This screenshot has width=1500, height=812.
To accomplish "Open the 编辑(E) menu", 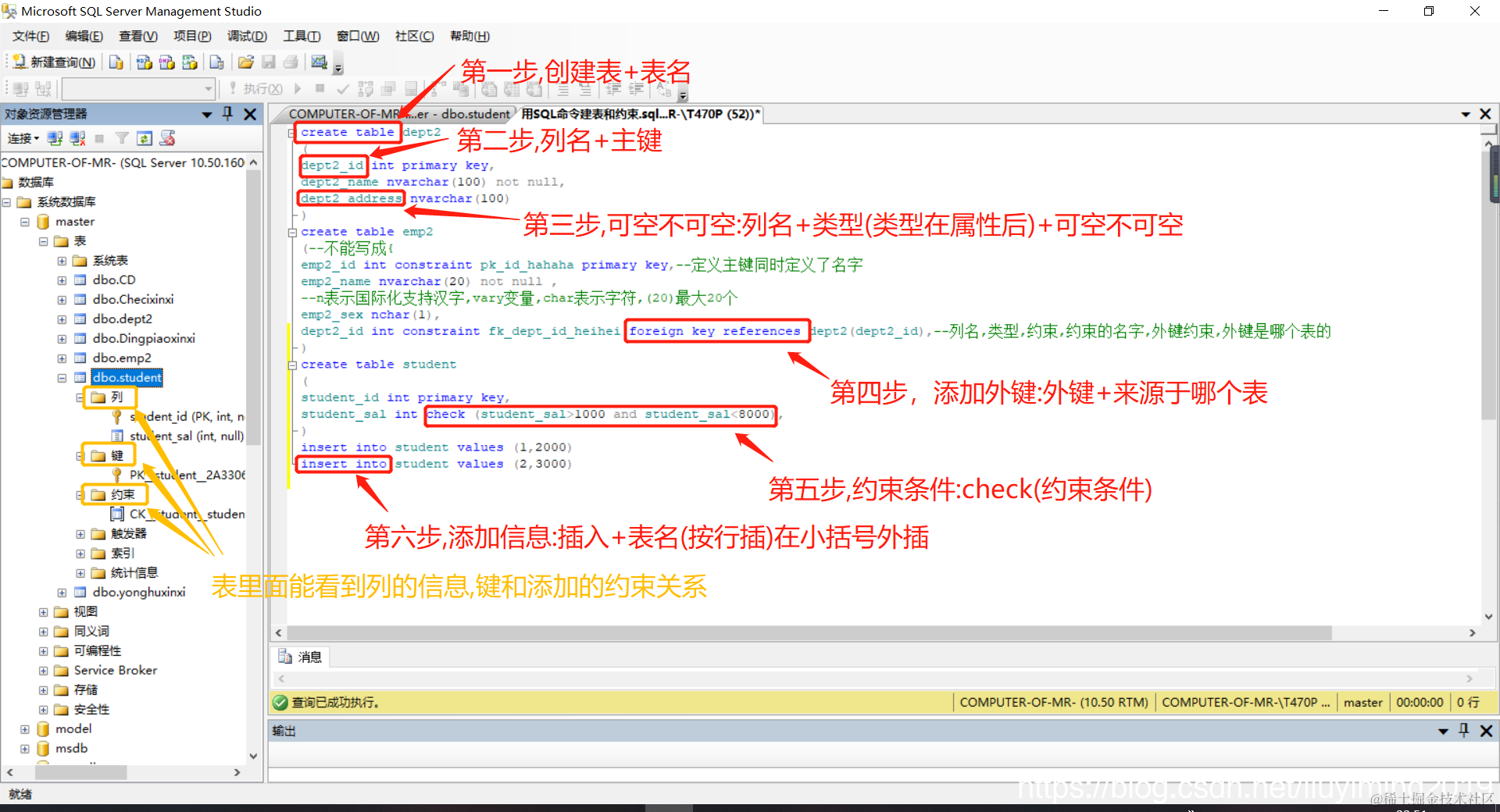I will click(x=84, y=36).
